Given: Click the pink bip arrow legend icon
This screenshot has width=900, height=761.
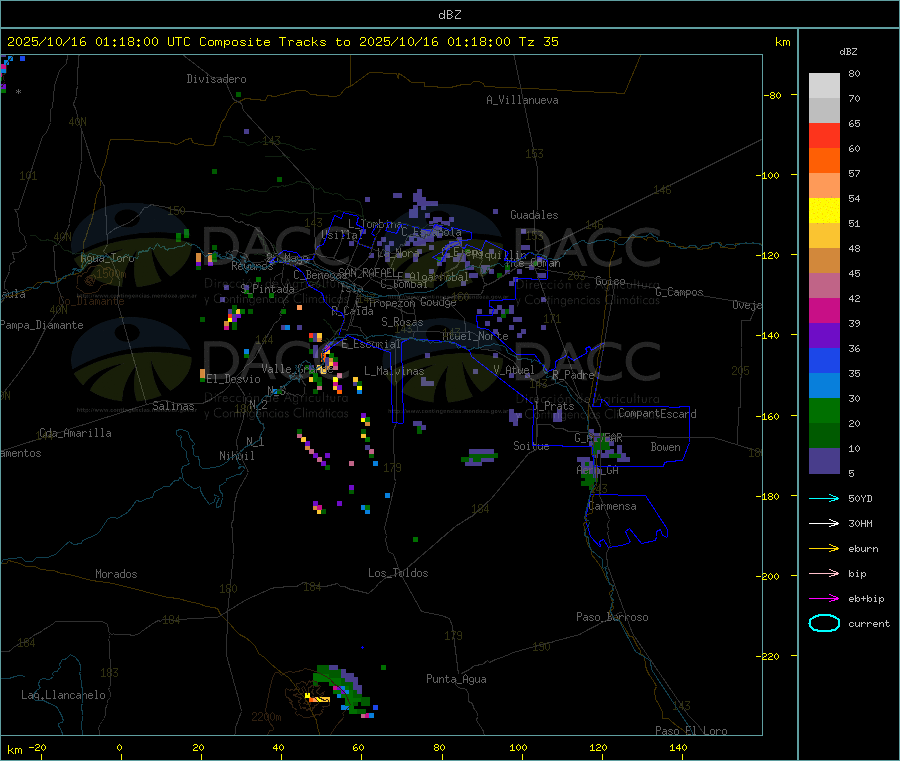Looking at the screenshot, I should pos(824,573).
